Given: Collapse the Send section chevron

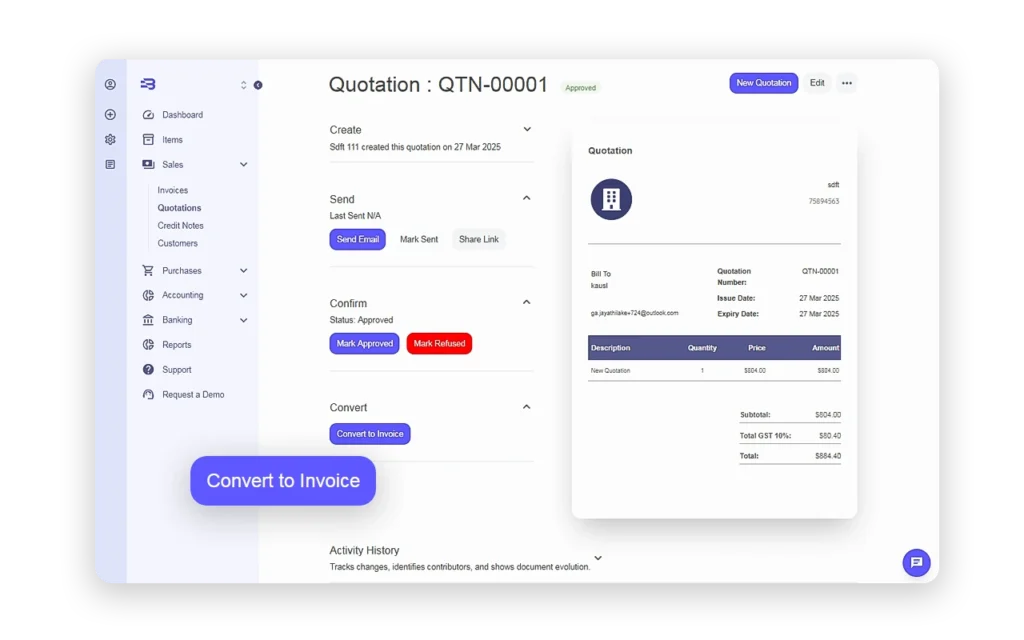Looking at the screenshot, I should pos(526,198).
